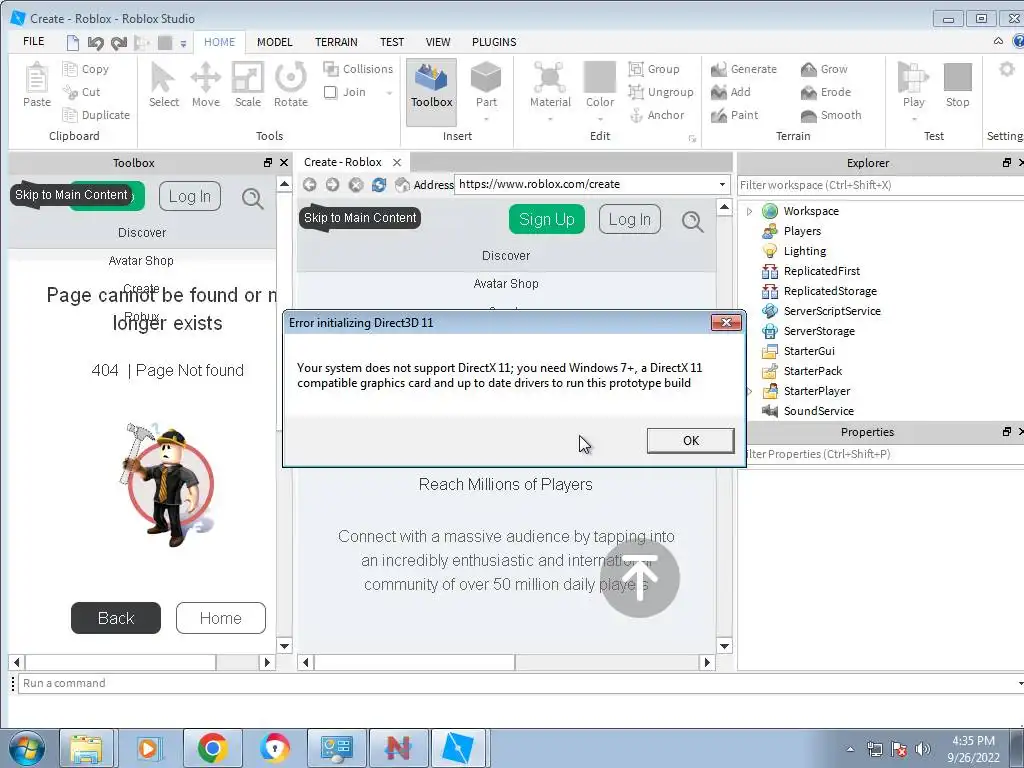Click search magnifier in Toolbox panel
Screen dimensions: 1024x768
(252, 198)
